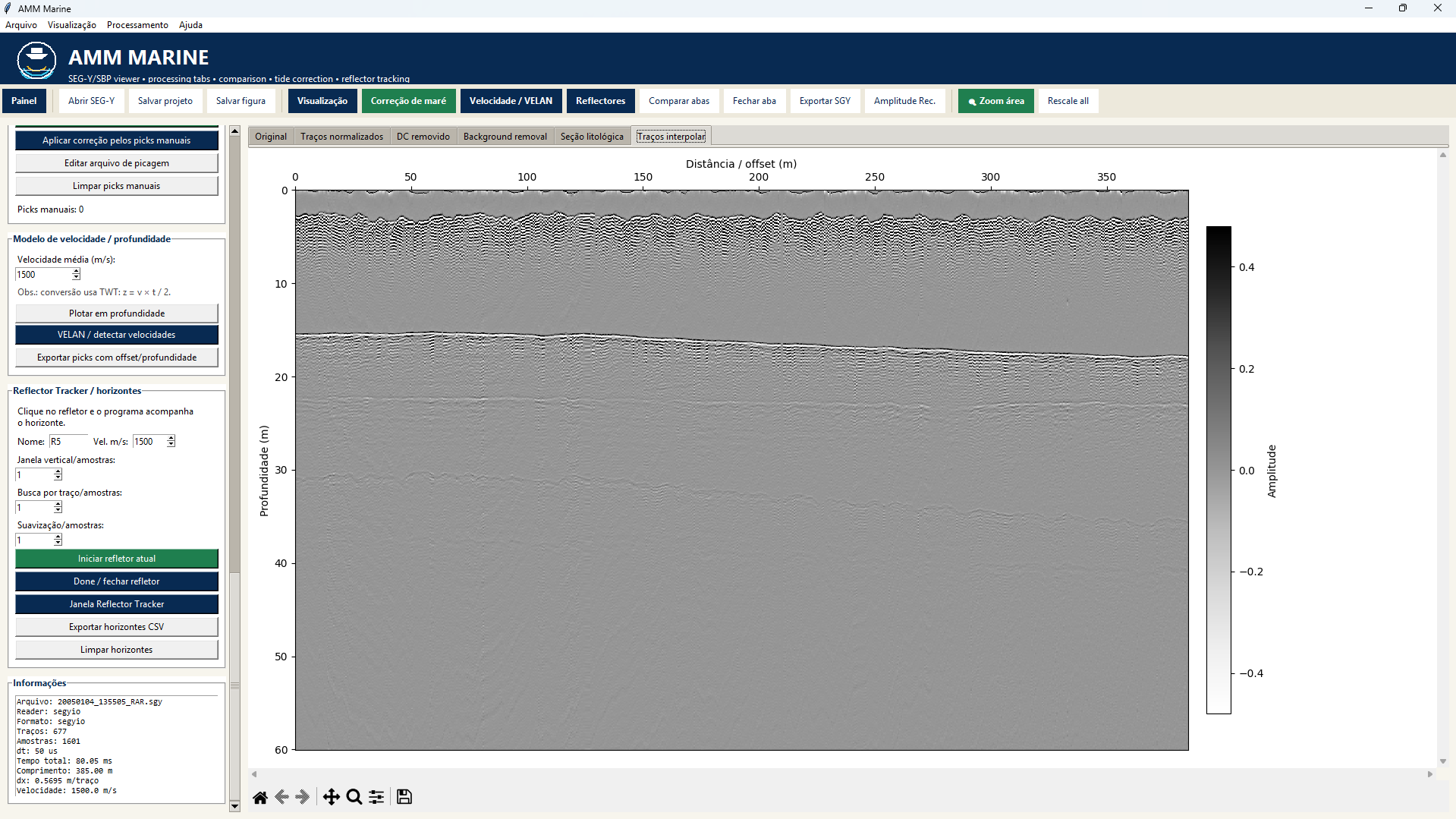Open the Arquivo menu
1456x819 pixels.
coord(21,25)
